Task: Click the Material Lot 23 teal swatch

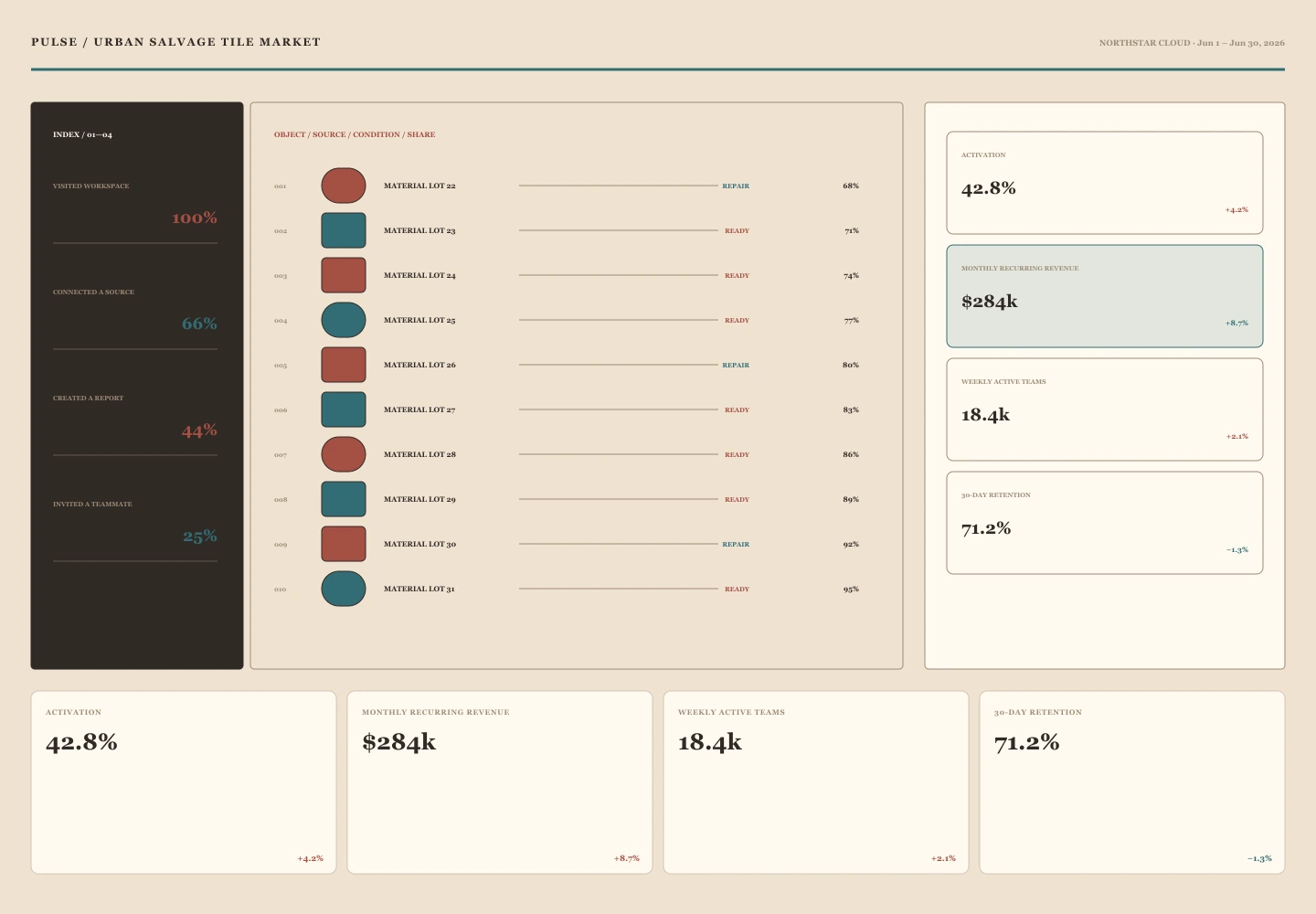Action: pyautogui.click(x=344, y=230)
